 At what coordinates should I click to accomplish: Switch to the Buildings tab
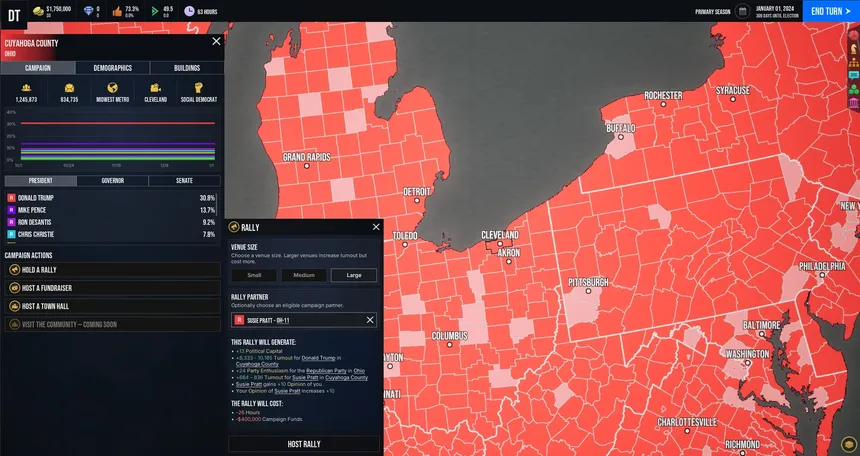[x=187, y=68]
